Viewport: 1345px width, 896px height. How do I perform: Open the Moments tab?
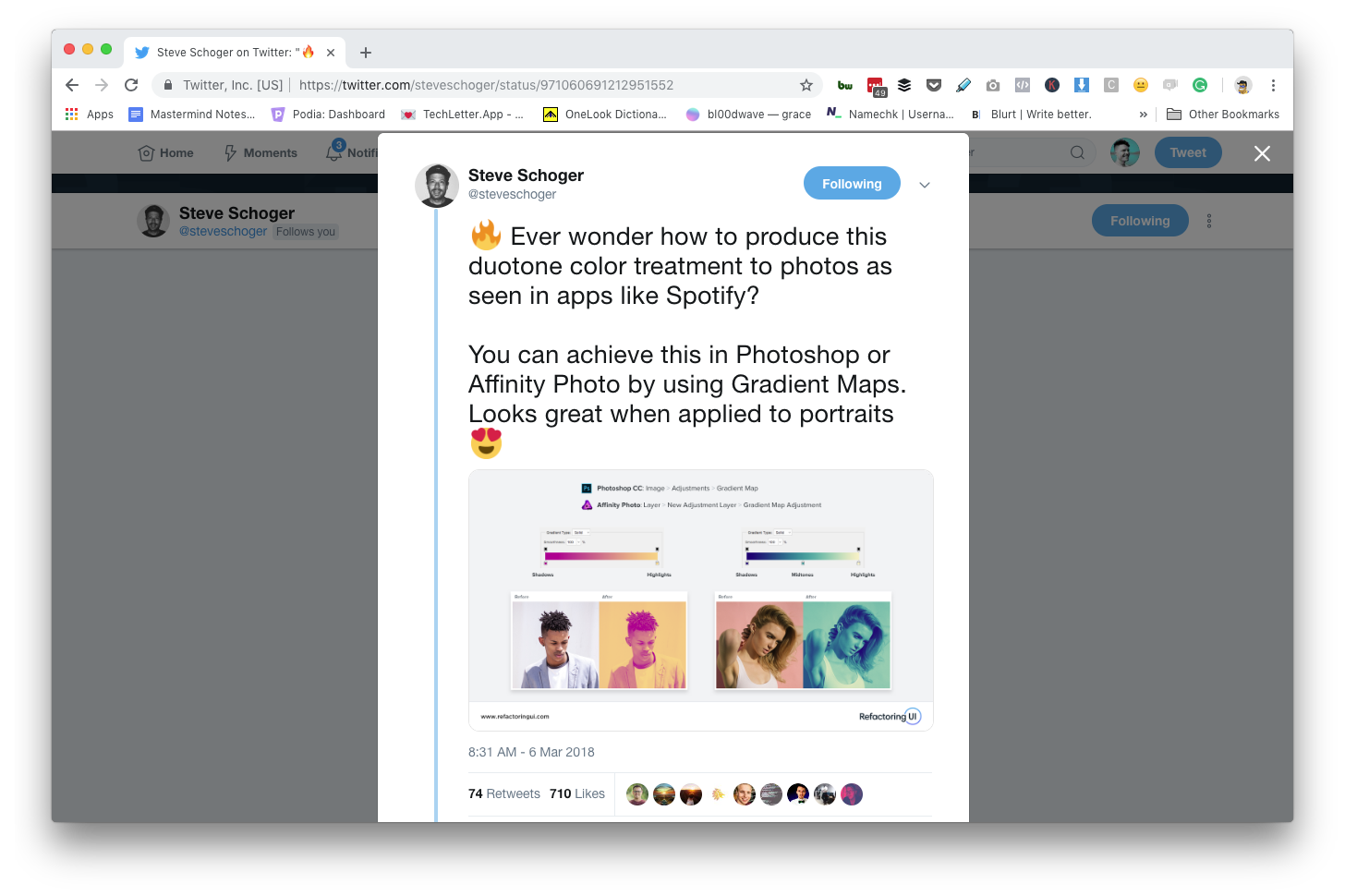click(x=261, y=152)
